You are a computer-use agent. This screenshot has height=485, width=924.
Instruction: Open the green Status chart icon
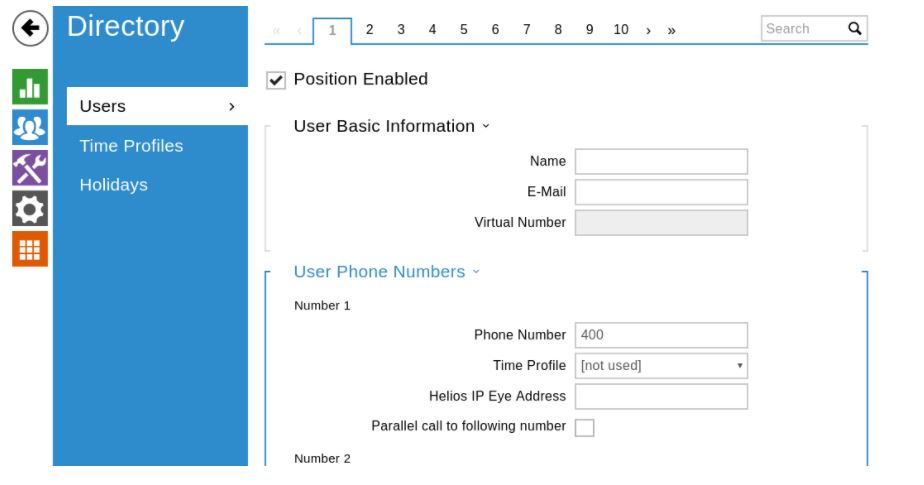[x=30, y=86]
